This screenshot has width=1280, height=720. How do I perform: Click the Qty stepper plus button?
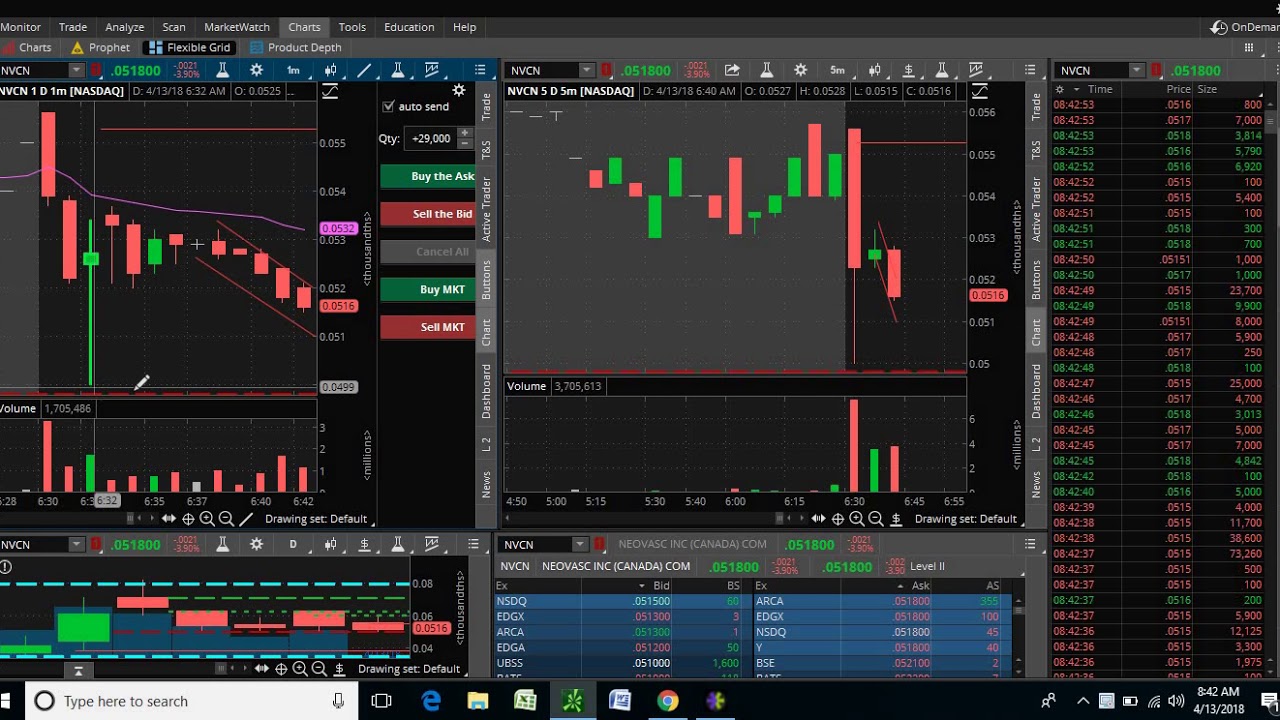pyautogui.click(x=464, y=134)
